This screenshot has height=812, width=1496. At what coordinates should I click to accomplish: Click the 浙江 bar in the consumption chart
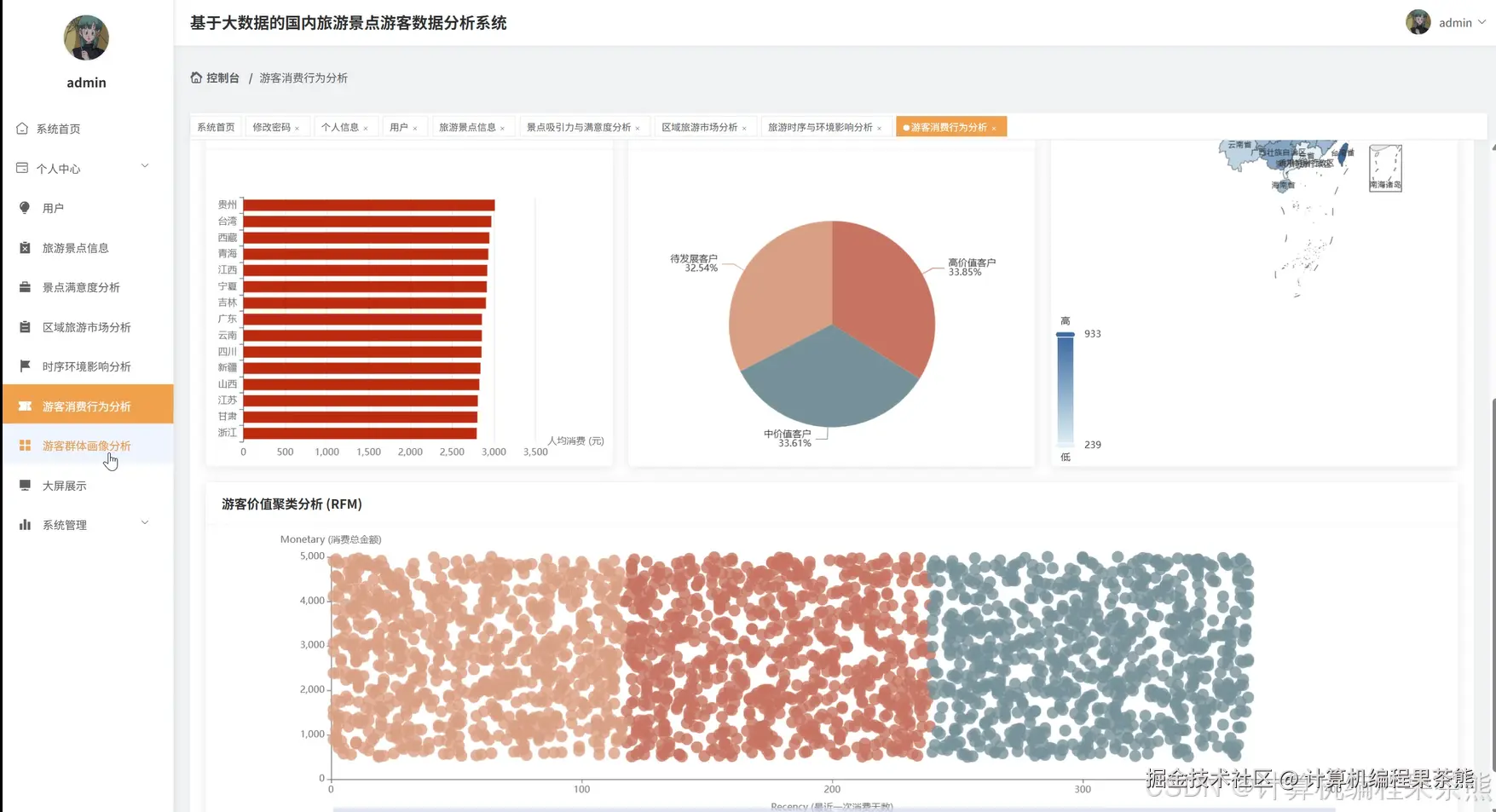pyautogui.click(x=360, y=433)
